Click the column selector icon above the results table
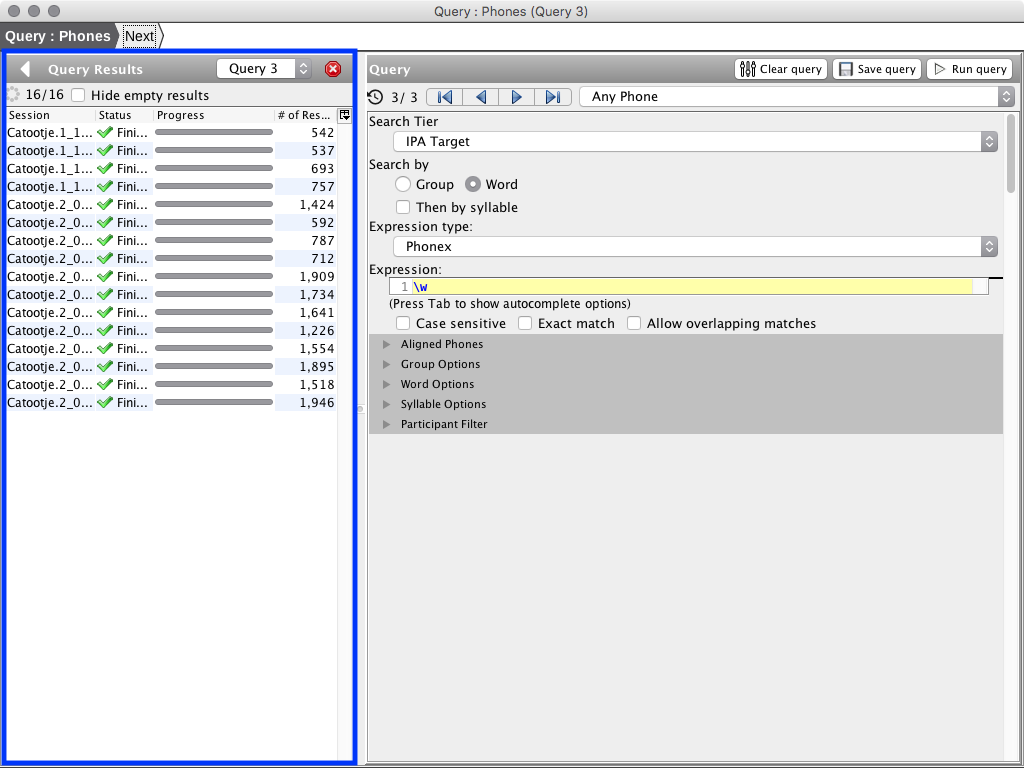 pos(344,114)
